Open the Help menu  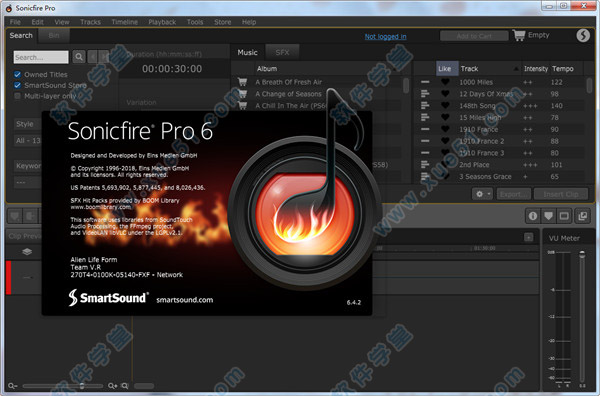[249, 22]
